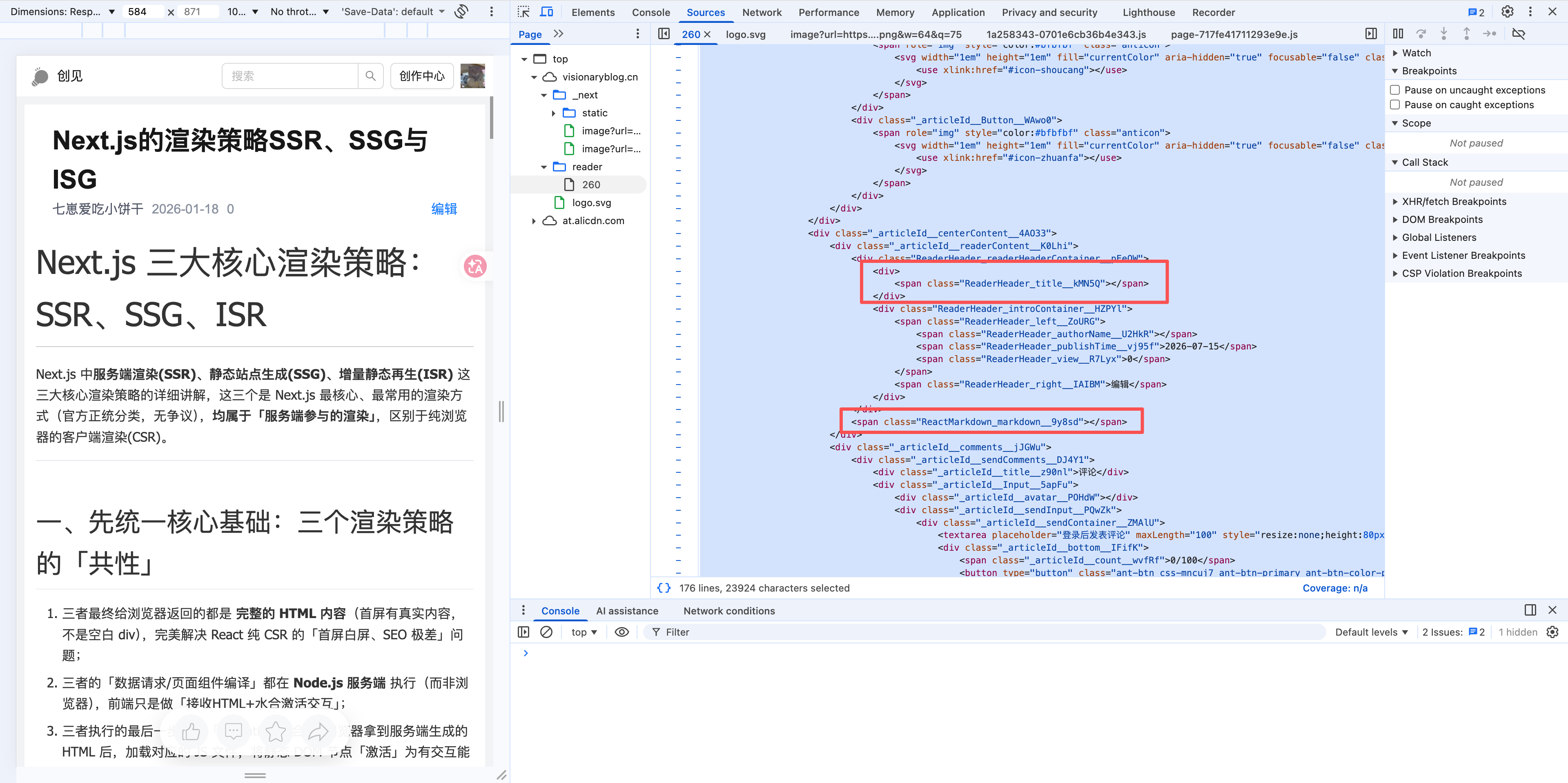Image resolution: width=1568 pixels, height=783 pixels.
Task: Open the zoom percentage dropdown
Action: point(242,11)
